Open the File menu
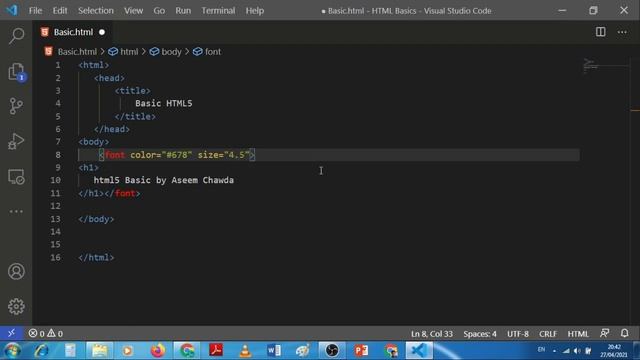 pos(36,11)
